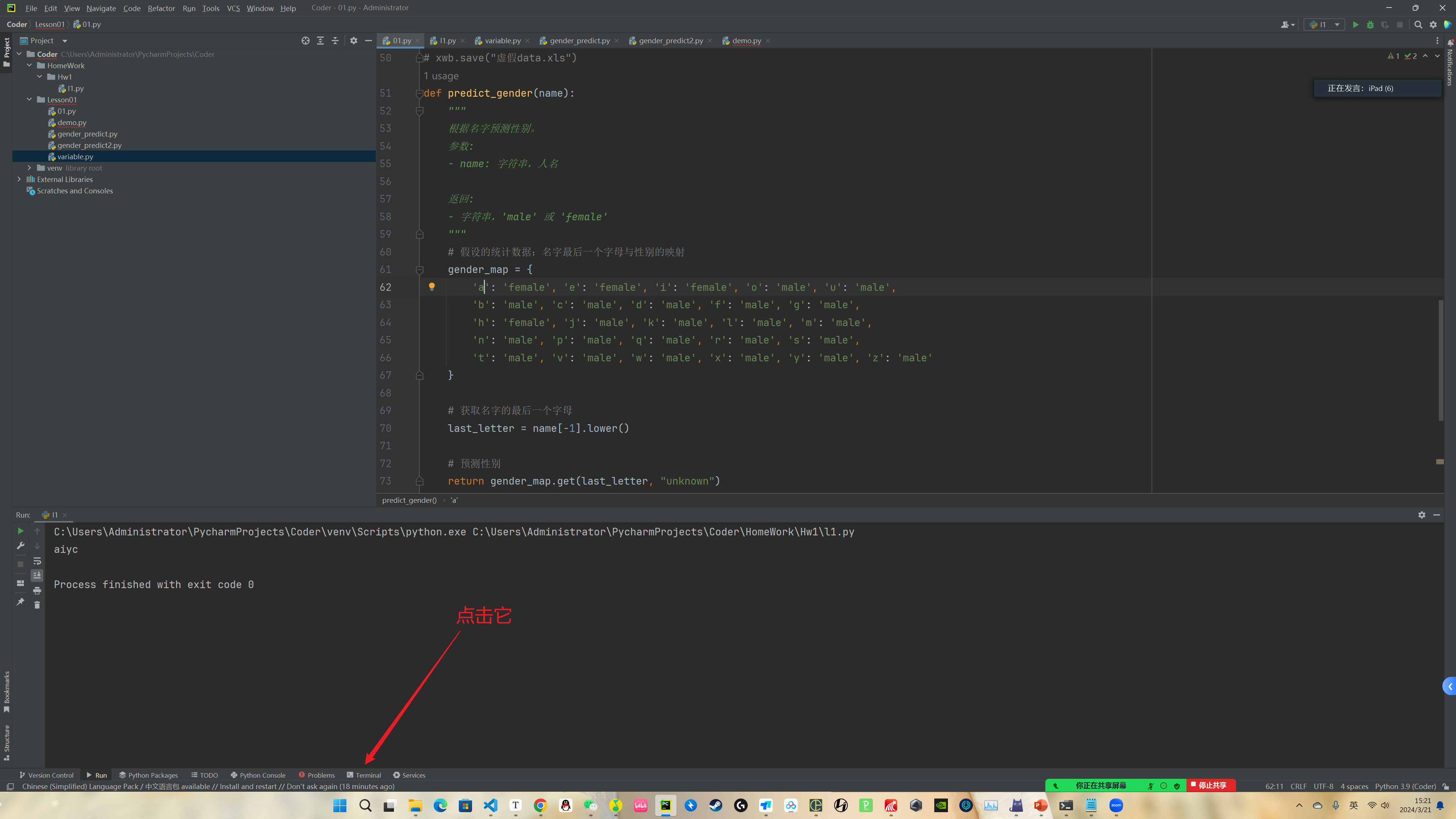This screenshot has width=1456, height=819.
Task: Open editor tabs more-options menu
Action: click(1437, 41)
